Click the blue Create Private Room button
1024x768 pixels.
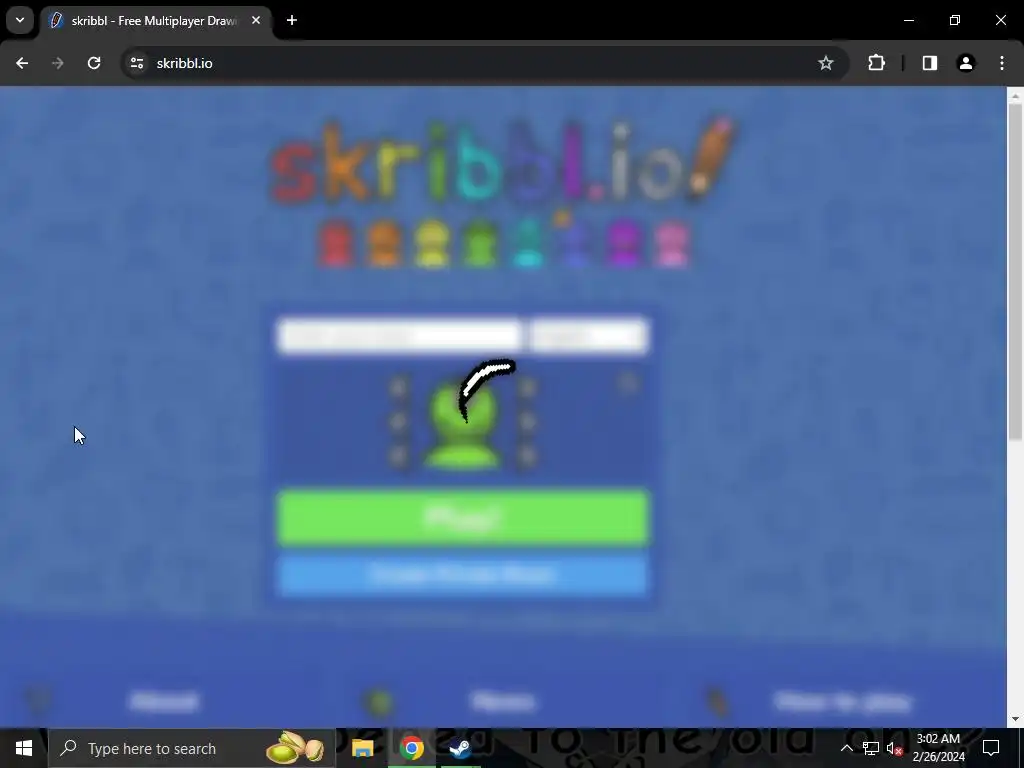463,575
